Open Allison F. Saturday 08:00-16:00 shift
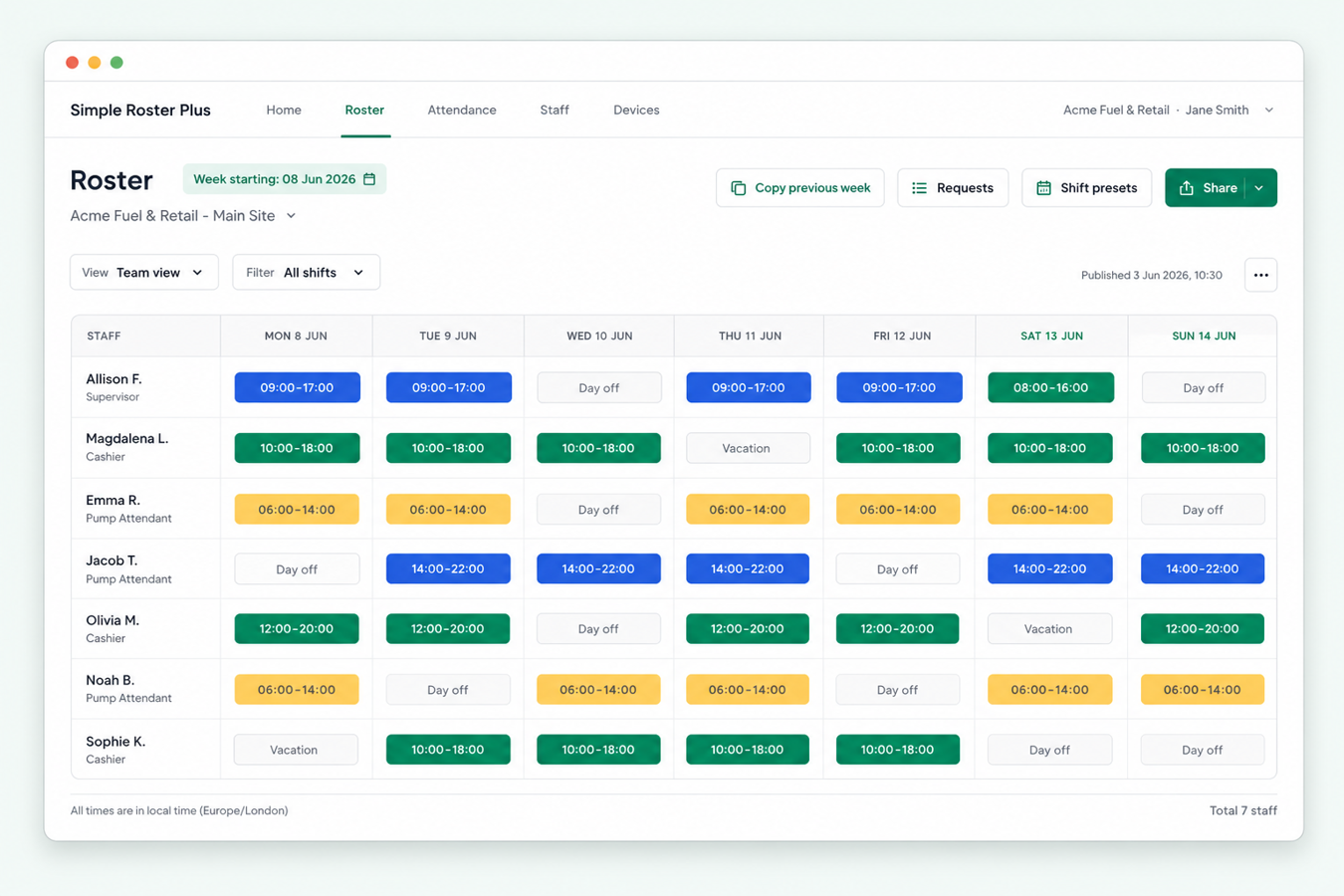 click(1050, 387)
